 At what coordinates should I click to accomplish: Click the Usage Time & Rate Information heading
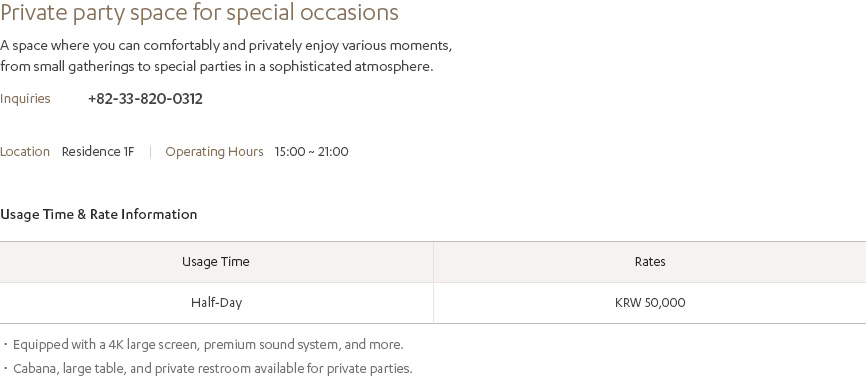point(98,214)
